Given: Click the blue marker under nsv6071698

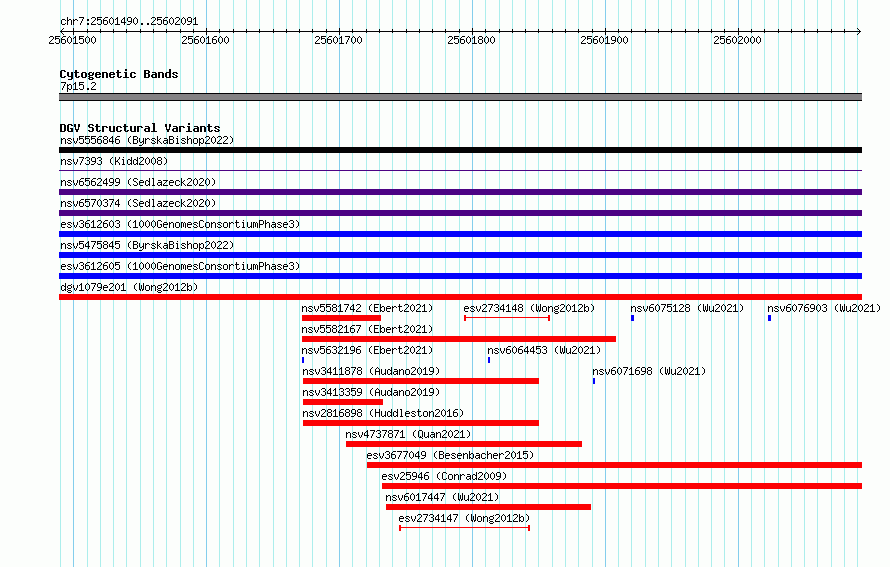Looking at the screenshot, I should coord(594,381).
